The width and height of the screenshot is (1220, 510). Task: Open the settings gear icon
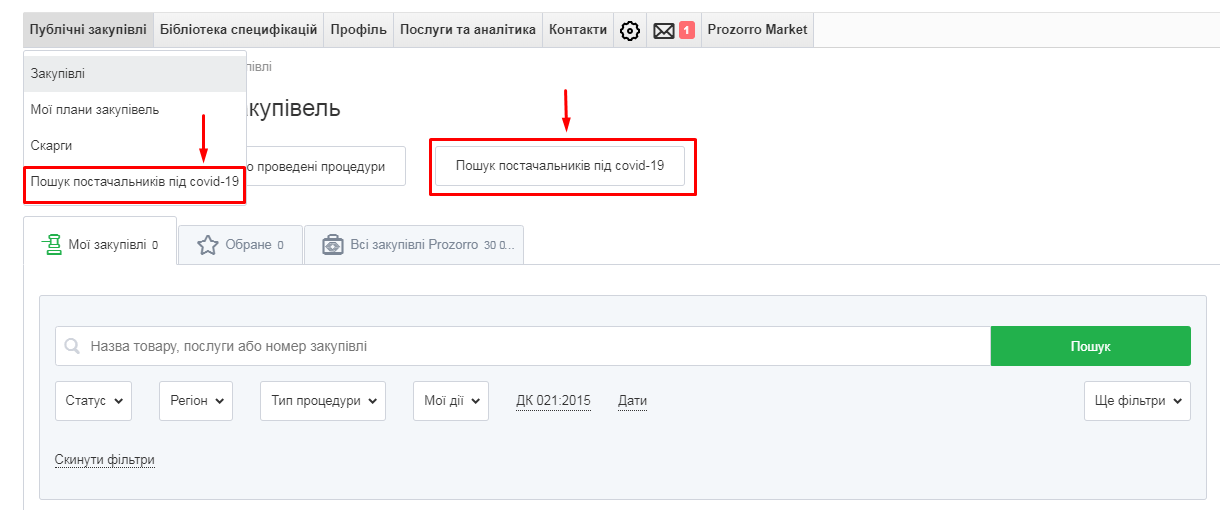point(630,31)
